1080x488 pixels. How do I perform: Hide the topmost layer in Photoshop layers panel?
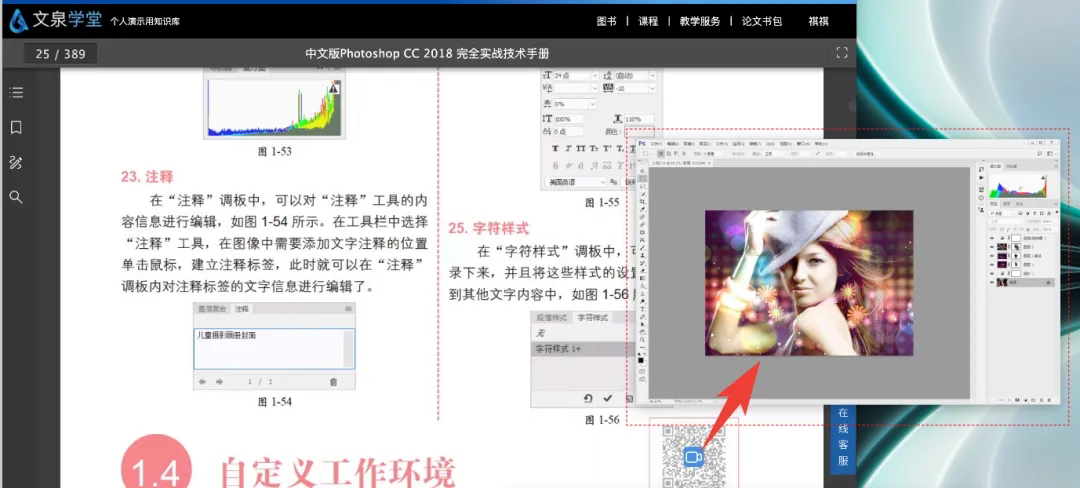(x=992, y=238)
